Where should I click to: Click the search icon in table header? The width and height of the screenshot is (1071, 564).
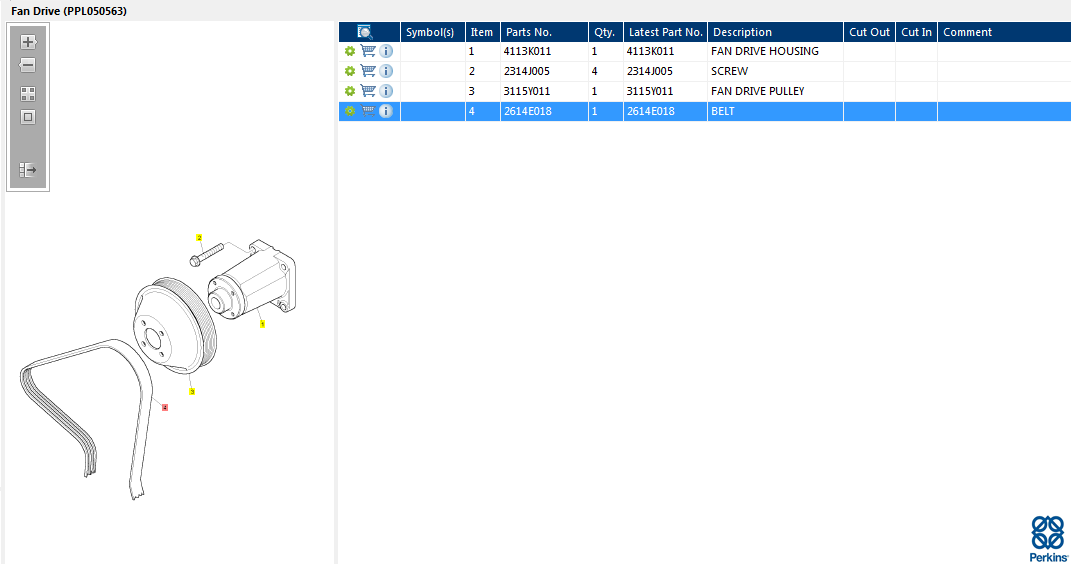pos(365,32)
